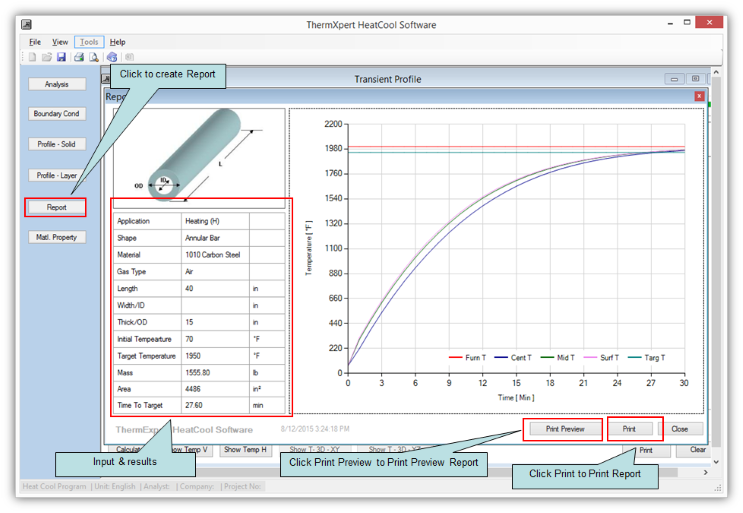
Task: Restore the Transient Profile child window
Action: pos(695,79)
